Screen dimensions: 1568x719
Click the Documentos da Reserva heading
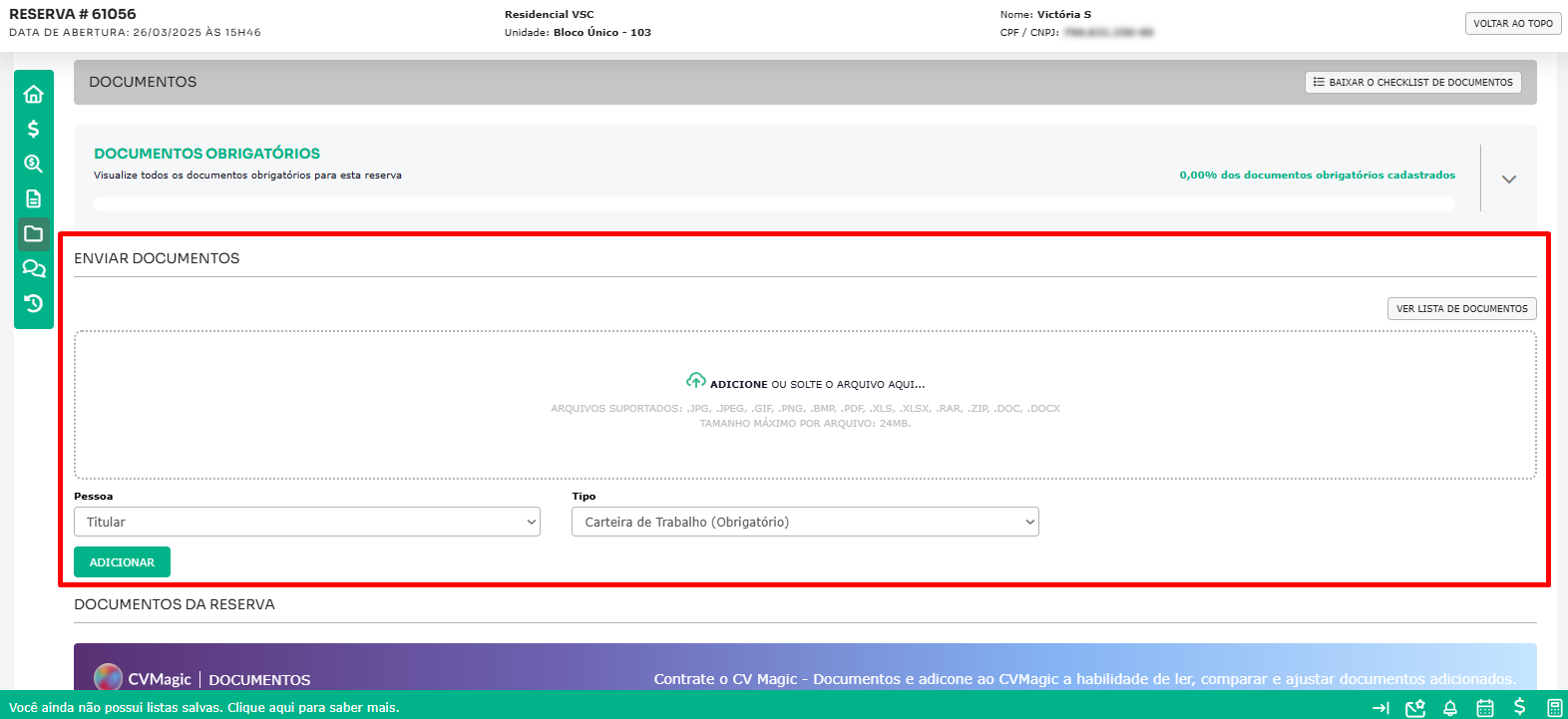tap(175, 604)
